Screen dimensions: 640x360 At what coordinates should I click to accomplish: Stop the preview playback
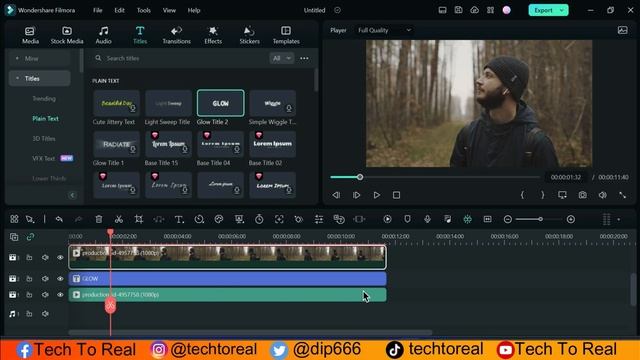[x=396, y=195]
